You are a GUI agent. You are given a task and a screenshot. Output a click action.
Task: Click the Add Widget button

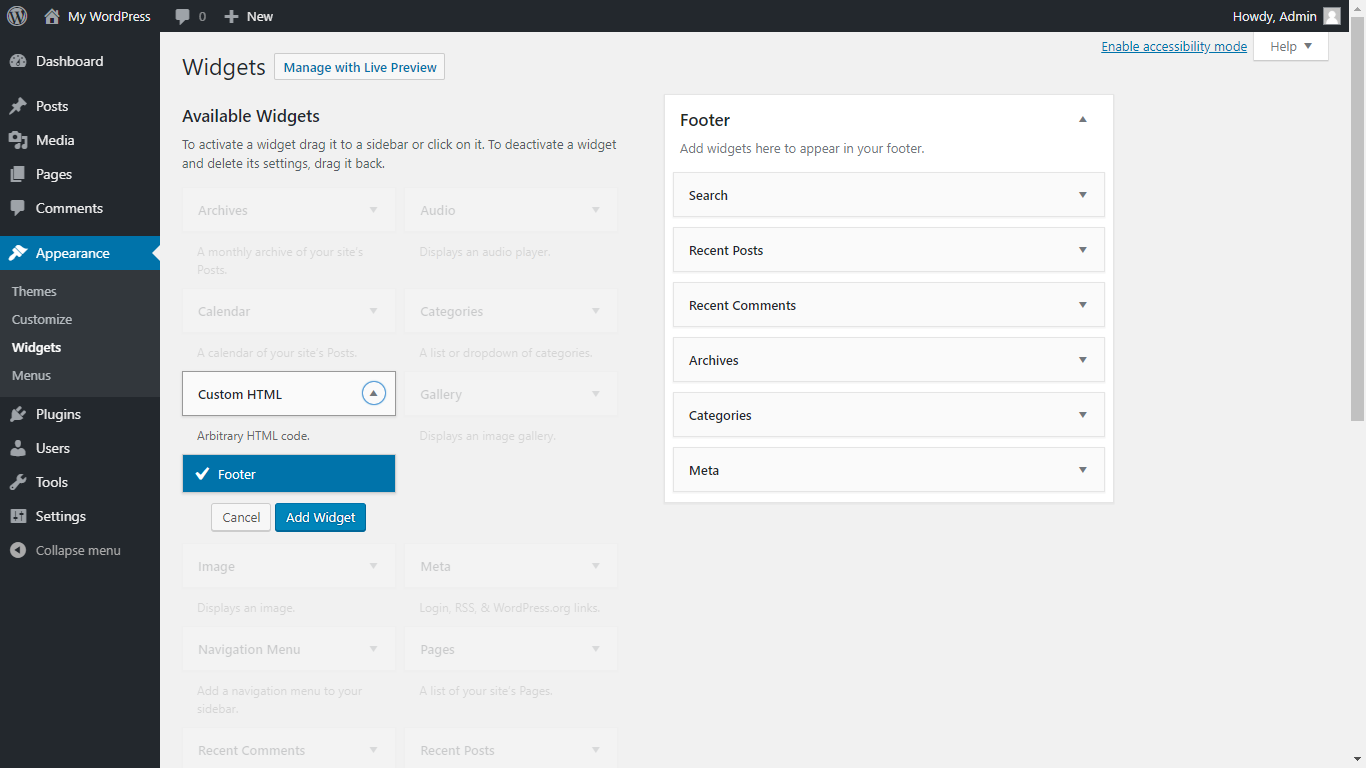[321, 517]
